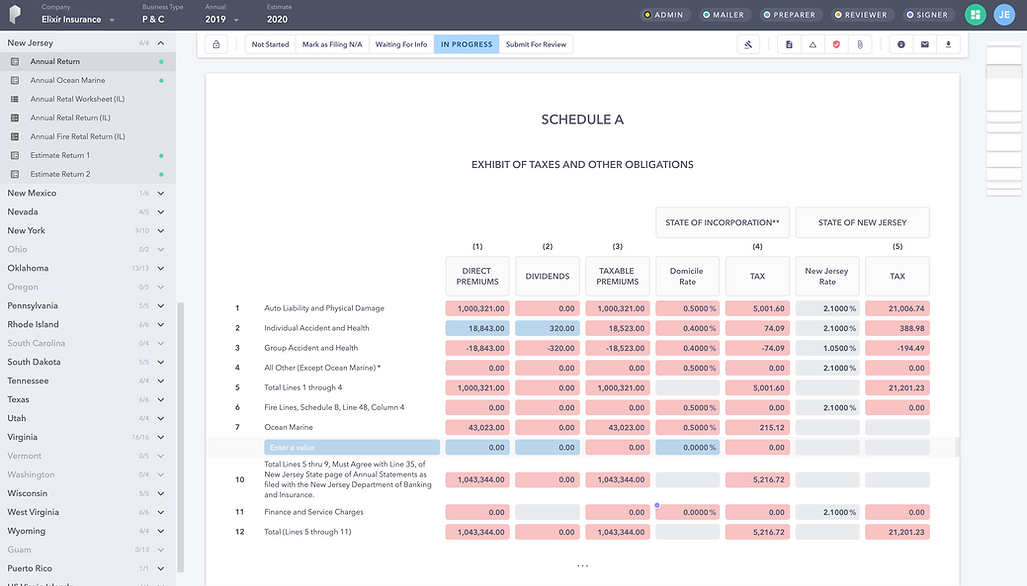Click the lock icon button
Screen dimensions: 1027x586
[x=216, y=45]
